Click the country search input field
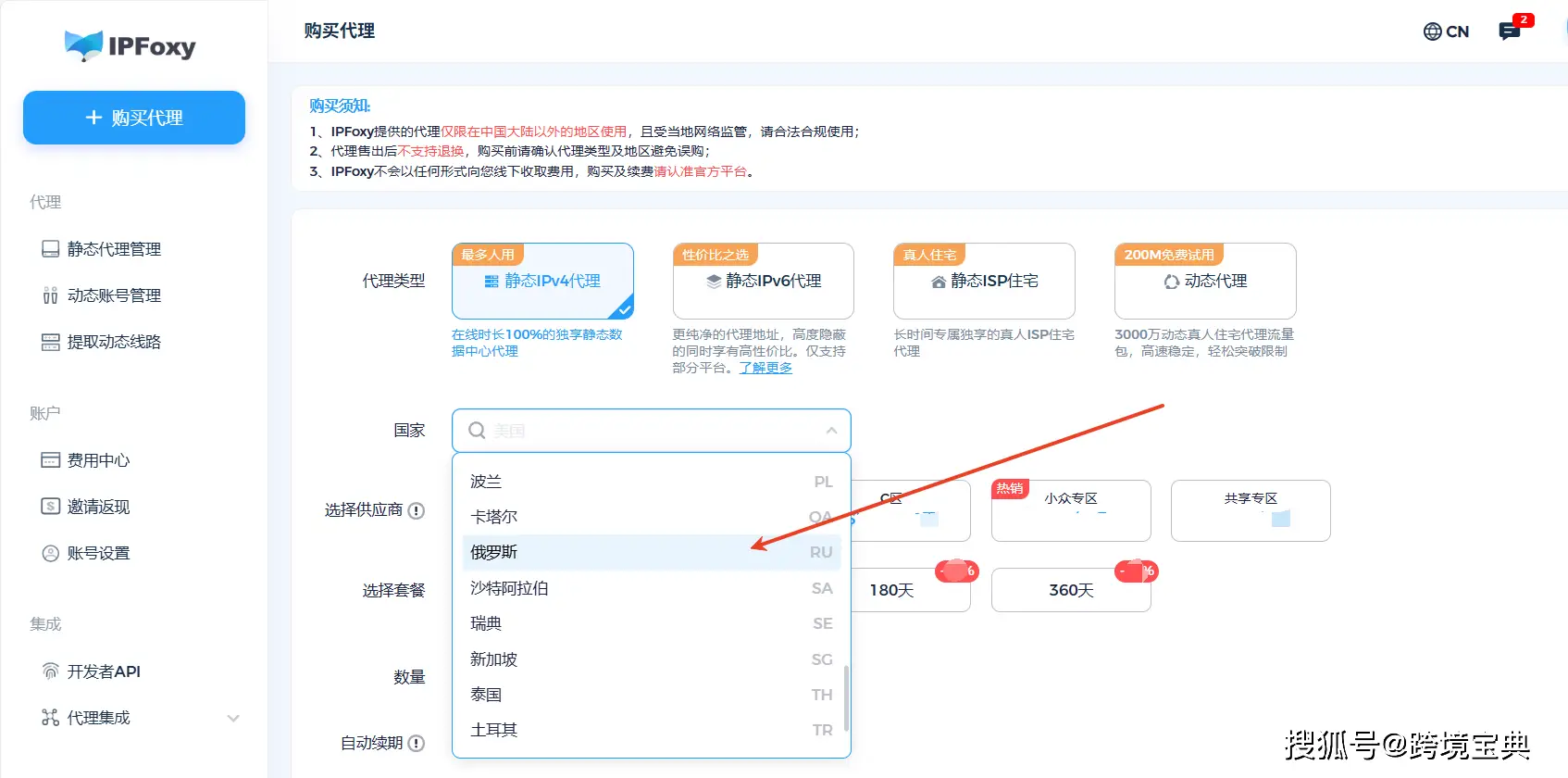The image size is (1568, 778). [x=648, y=431]
